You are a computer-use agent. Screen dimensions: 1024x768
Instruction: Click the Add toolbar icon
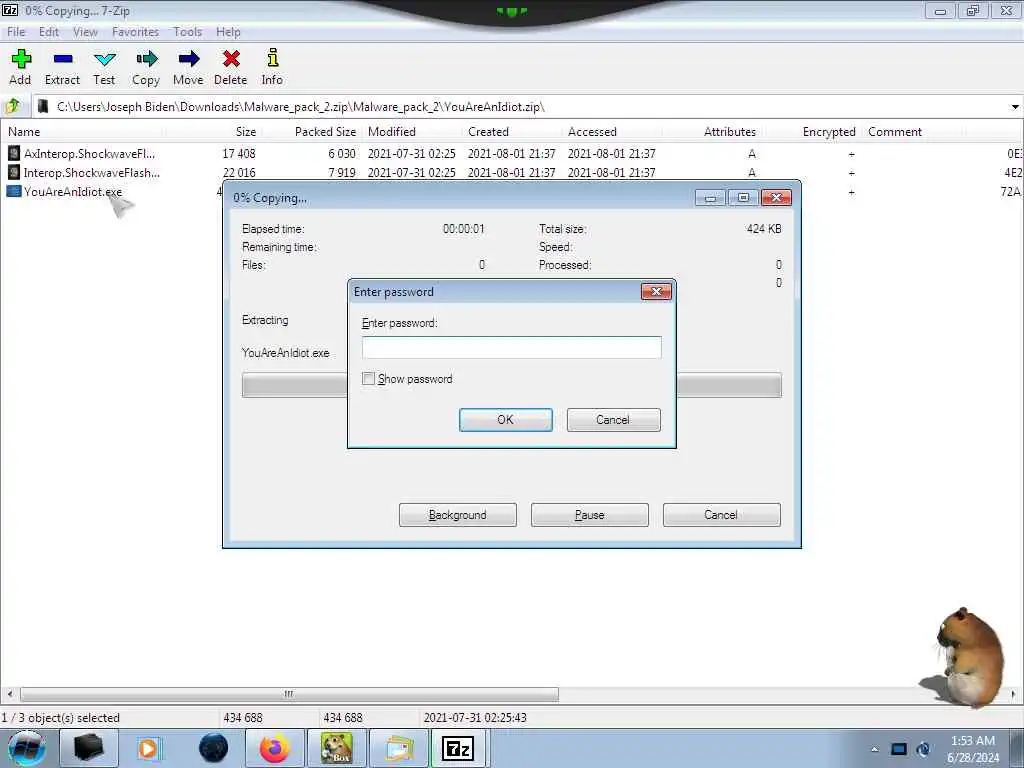click(x=21, y=59)
